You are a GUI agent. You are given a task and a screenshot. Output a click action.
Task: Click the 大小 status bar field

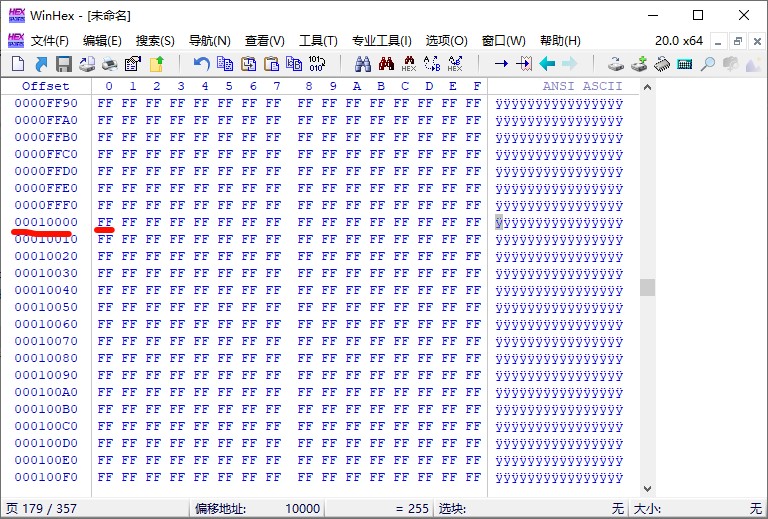point(698,509)
